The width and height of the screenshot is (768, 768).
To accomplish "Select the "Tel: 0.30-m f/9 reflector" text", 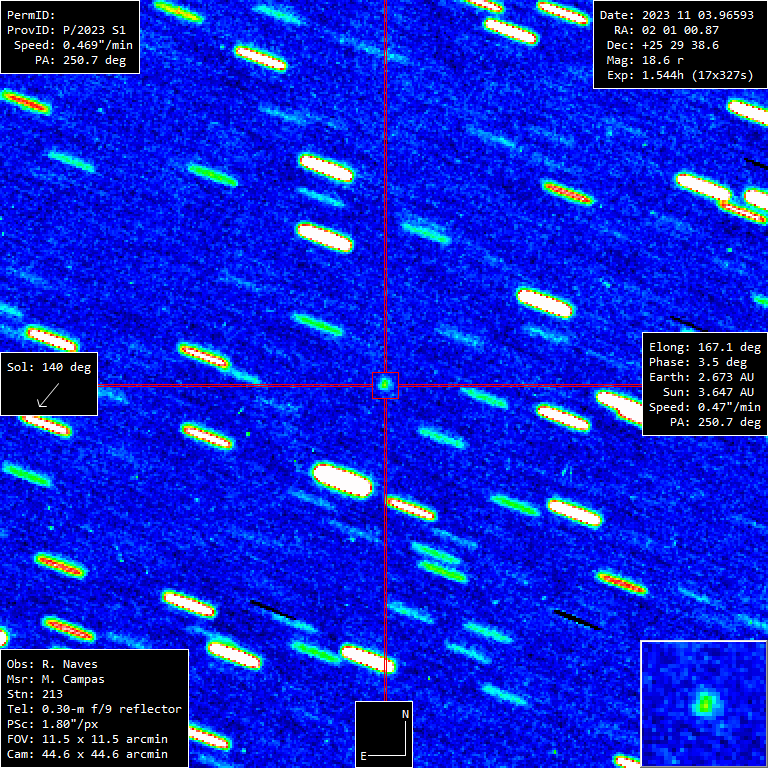I will click(94, 709).
